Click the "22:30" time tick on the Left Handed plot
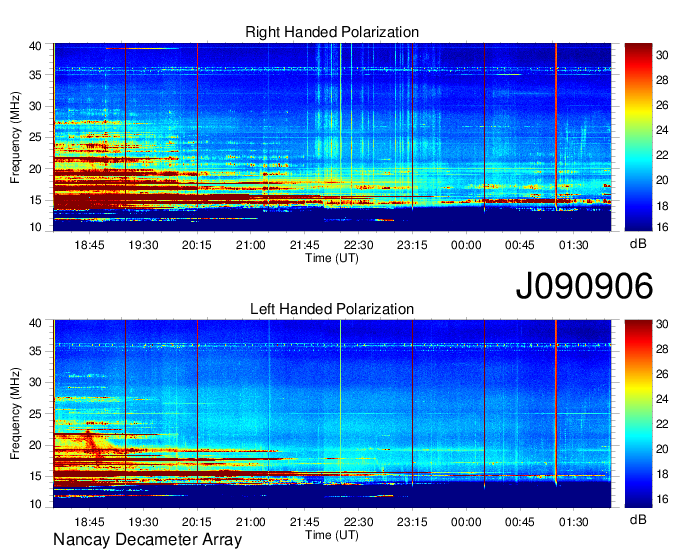This screenshot has width=680, height=552. tap(358, 522)
